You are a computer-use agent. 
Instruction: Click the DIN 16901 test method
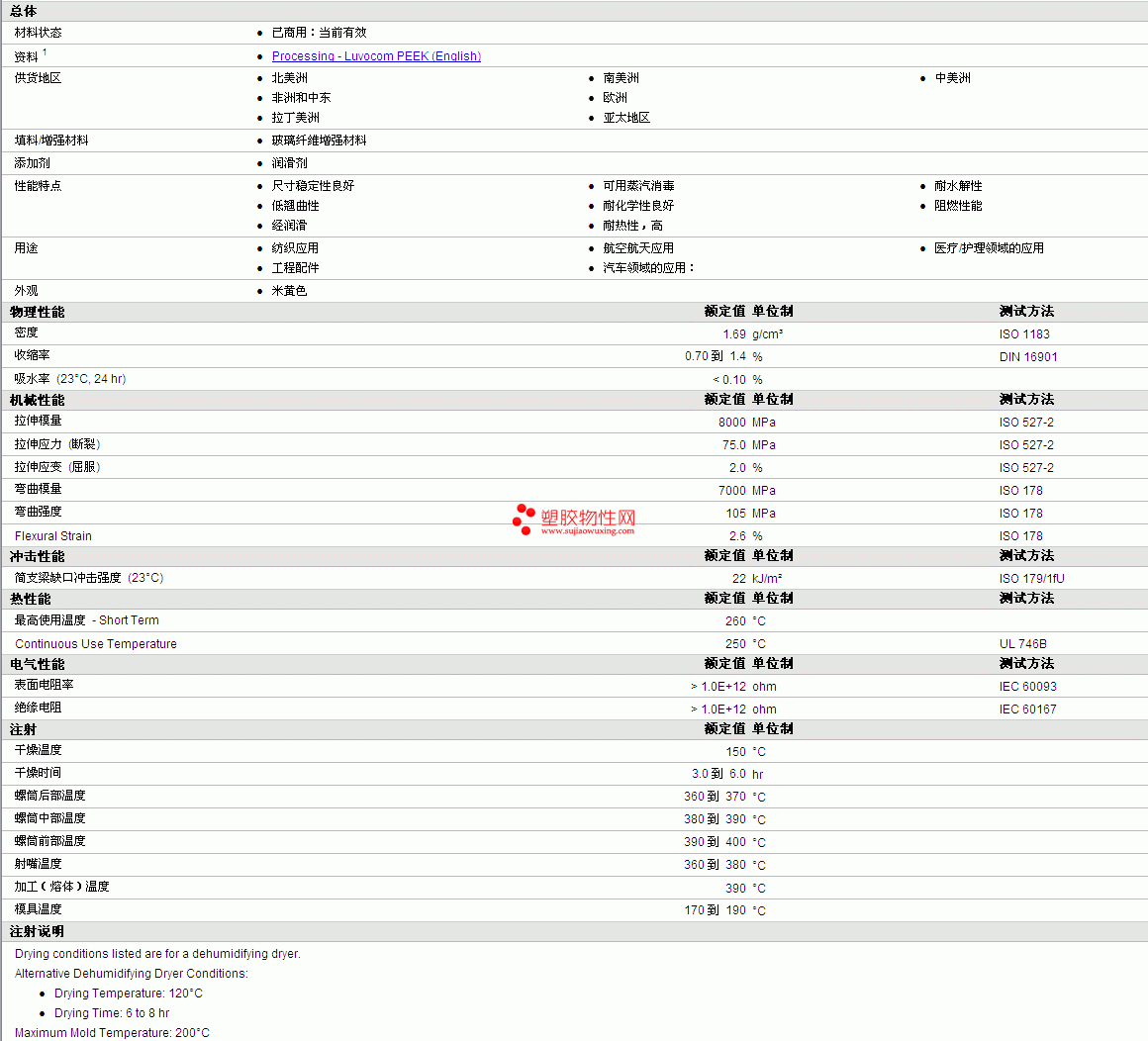coord(1028,357)
